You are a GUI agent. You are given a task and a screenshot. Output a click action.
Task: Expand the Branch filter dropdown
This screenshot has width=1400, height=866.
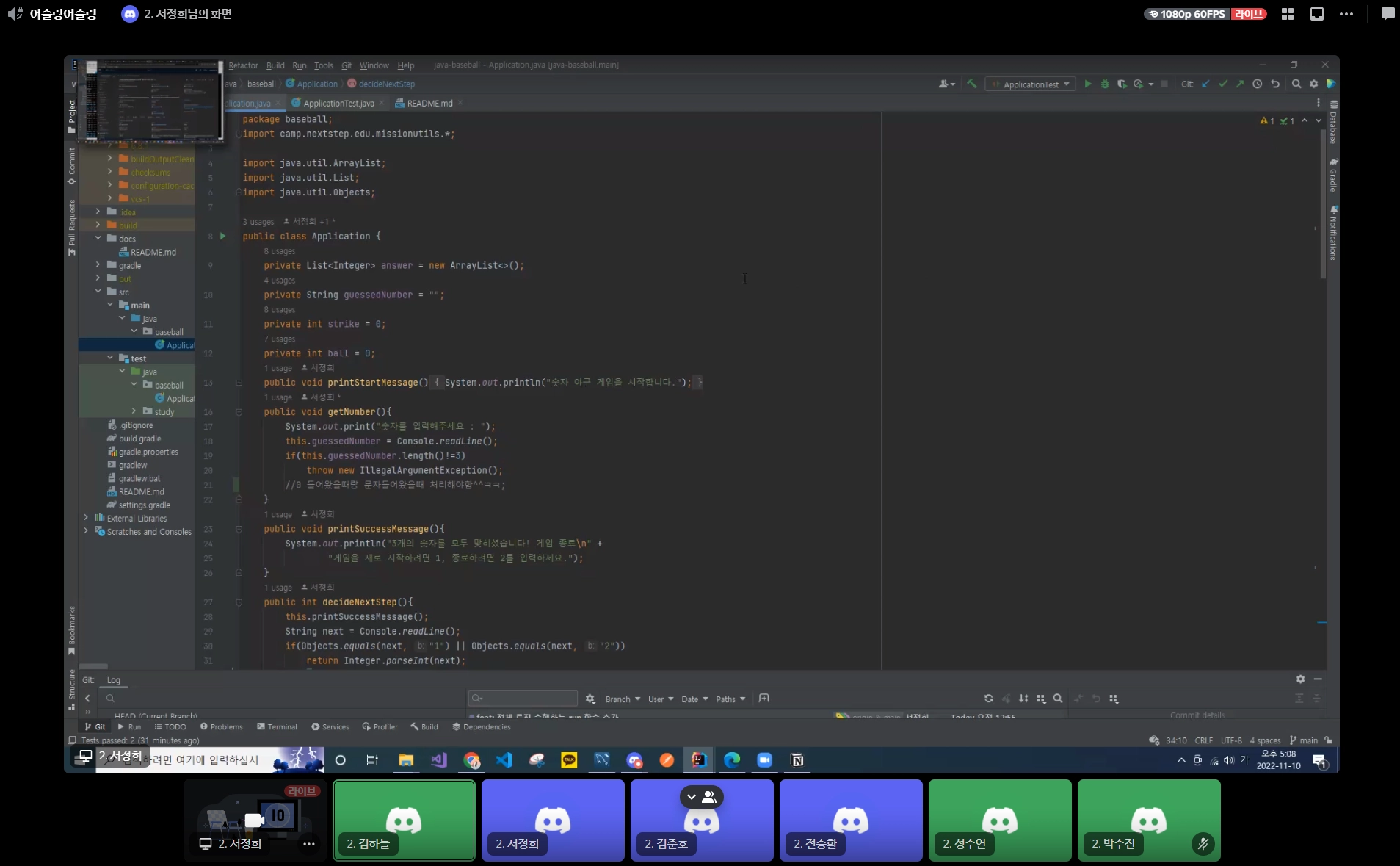pyautogui.click(x=622, y=699)
